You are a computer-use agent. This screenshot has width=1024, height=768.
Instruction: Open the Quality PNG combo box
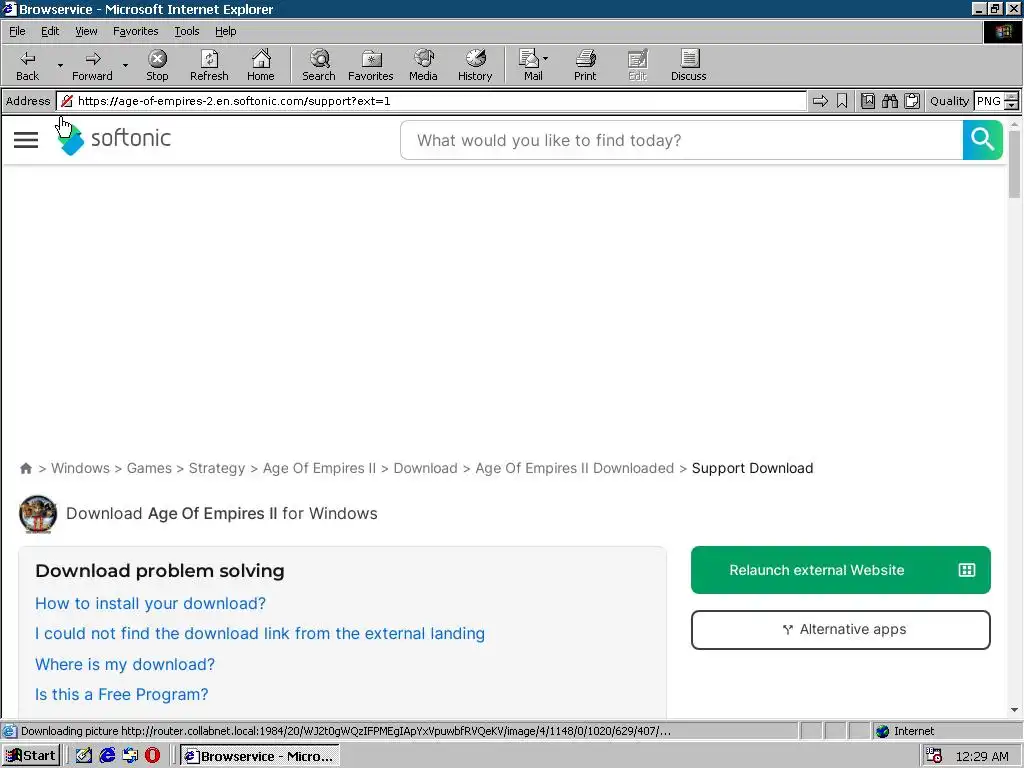[988, 101]
